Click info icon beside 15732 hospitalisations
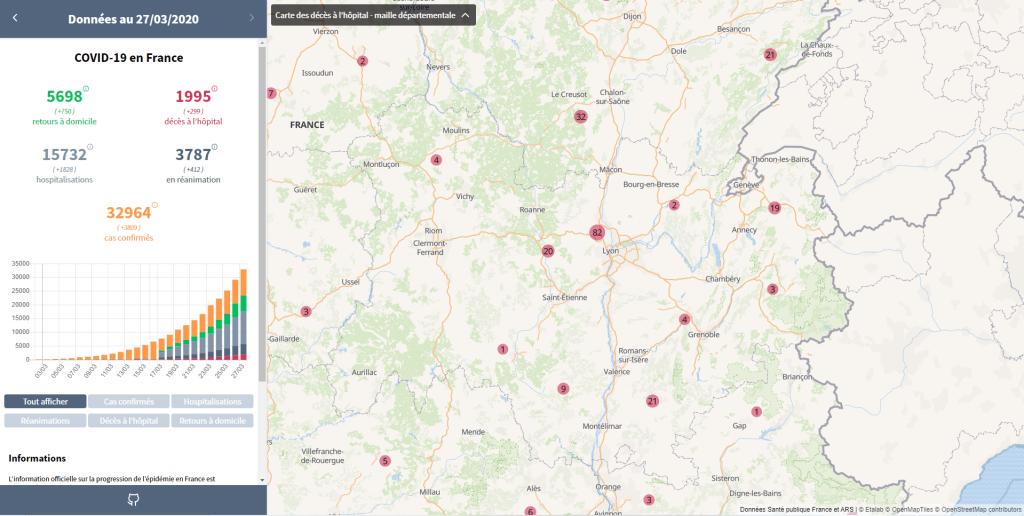1024x516 pixels. point(90,147)
